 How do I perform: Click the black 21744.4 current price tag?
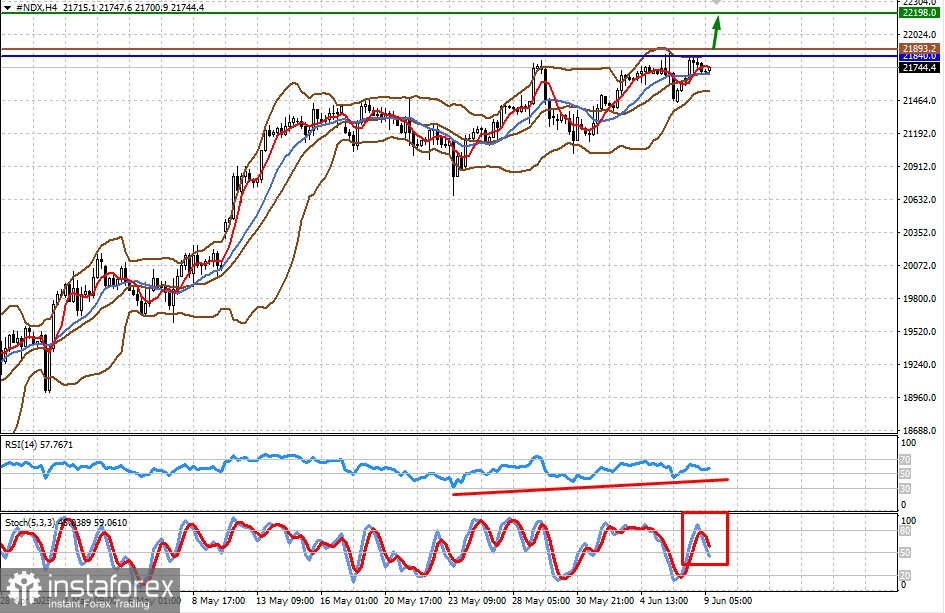click(918, 68)
